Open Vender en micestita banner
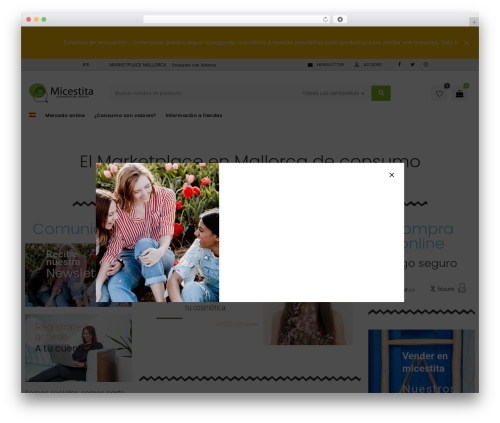 tap(421, 361)
